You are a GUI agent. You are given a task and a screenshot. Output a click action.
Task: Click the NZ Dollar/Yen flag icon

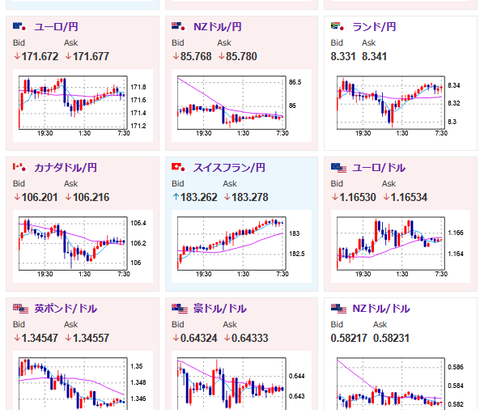178,27
